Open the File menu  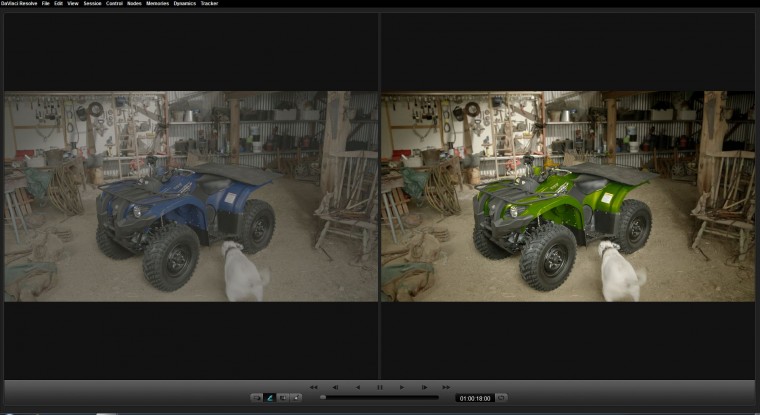[46, 4]
